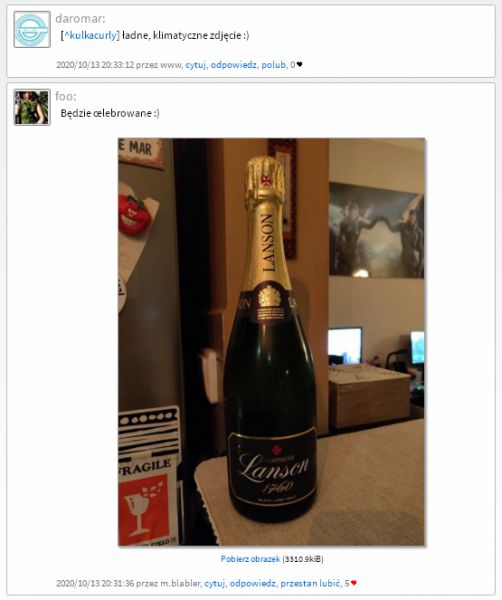Click 'cytuj' on daromar's post
Image resolution: width=502 pixels, height=600 pixels.
coord(196,65)
